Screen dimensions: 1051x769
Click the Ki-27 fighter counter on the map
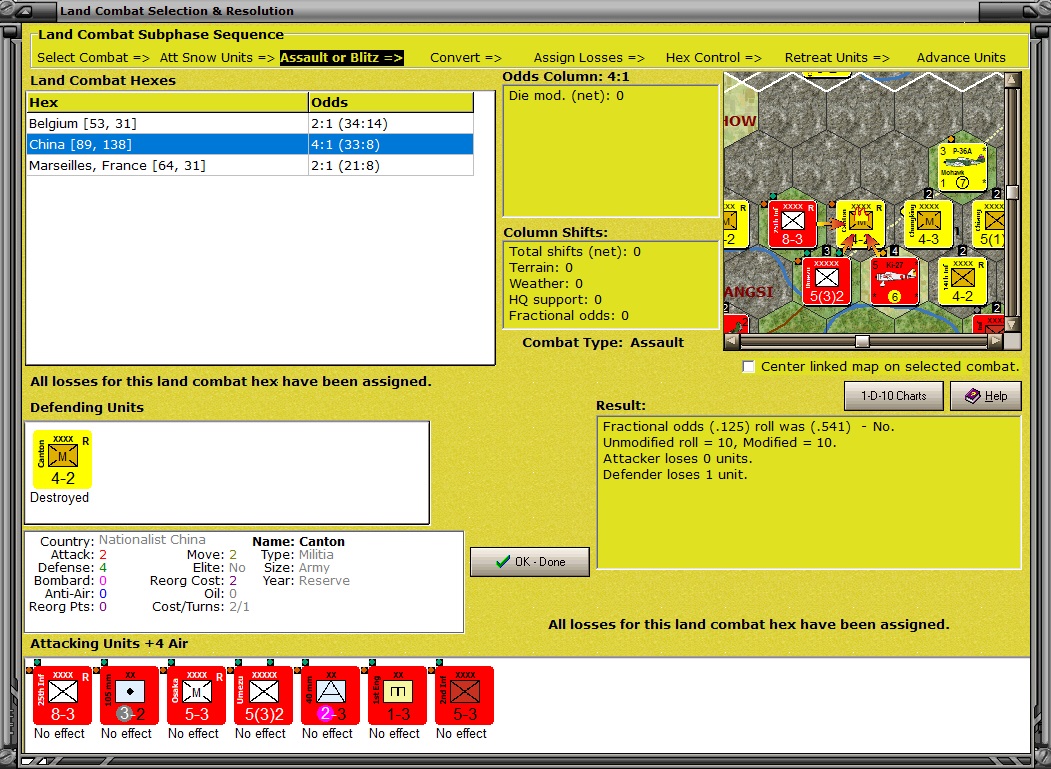pos(895,282)
